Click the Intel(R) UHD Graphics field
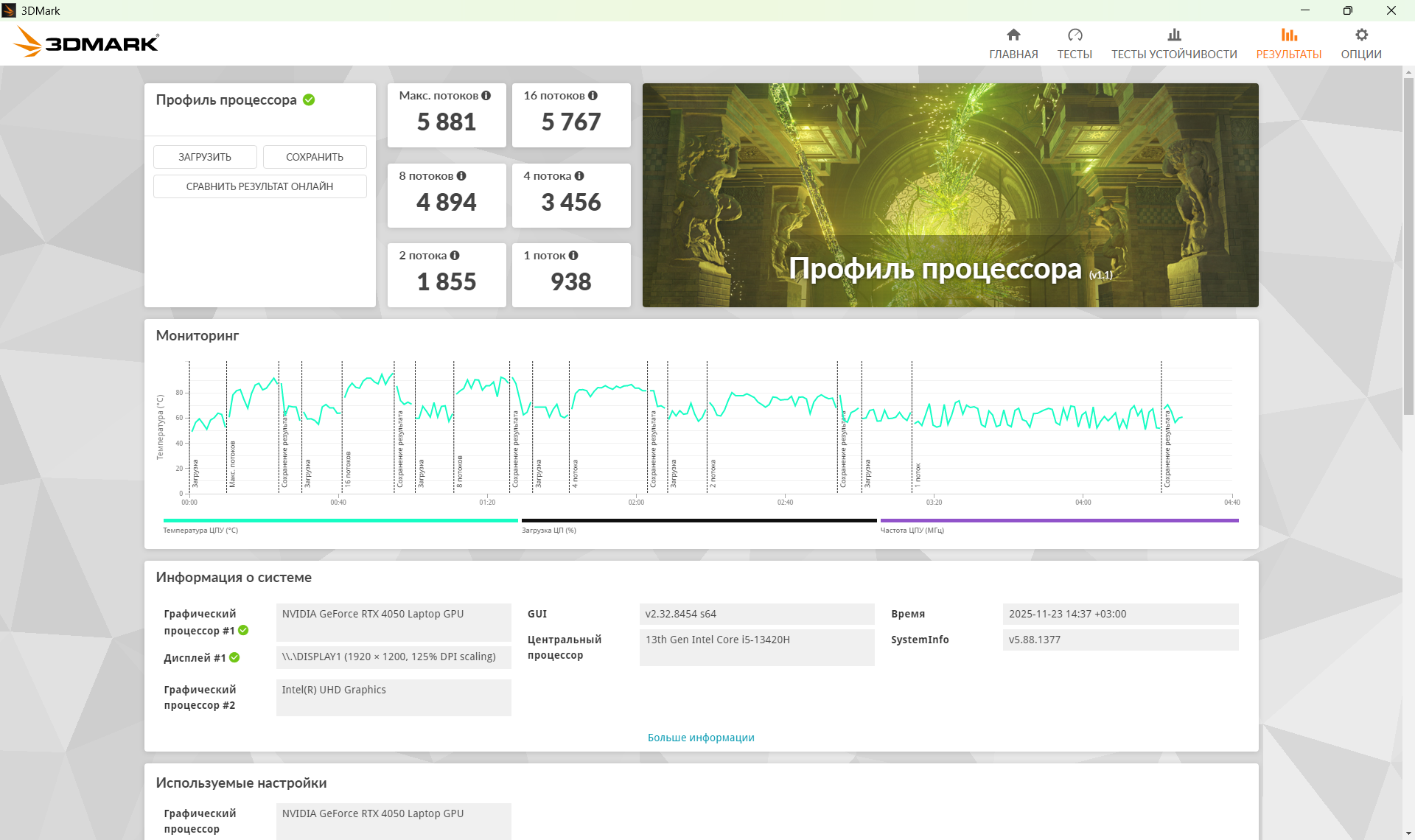1415x840 pixels. [x=394, y=697]
